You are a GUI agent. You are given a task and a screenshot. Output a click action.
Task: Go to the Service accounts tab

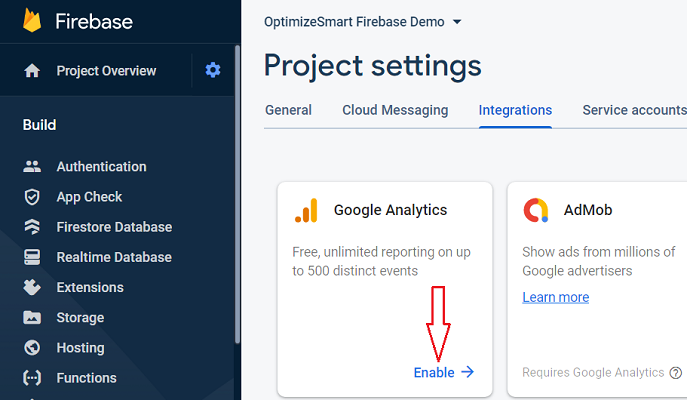pyautogui.click(x=634, y=110)
